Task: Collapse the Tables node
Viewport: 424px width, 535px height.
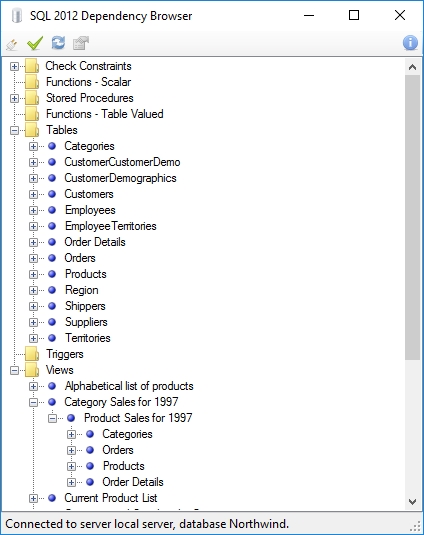Action: pos(14,130)
